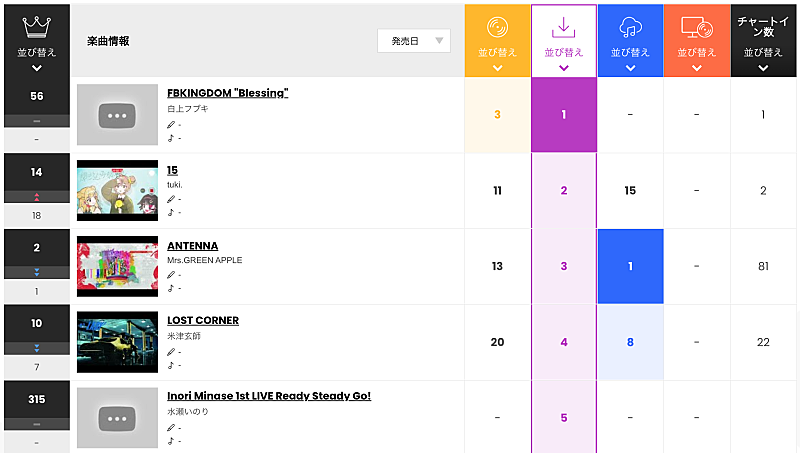This screenshot has height=453, width=800.
Task: Click the dark purple rank 1 download cell
Action: 564,115
